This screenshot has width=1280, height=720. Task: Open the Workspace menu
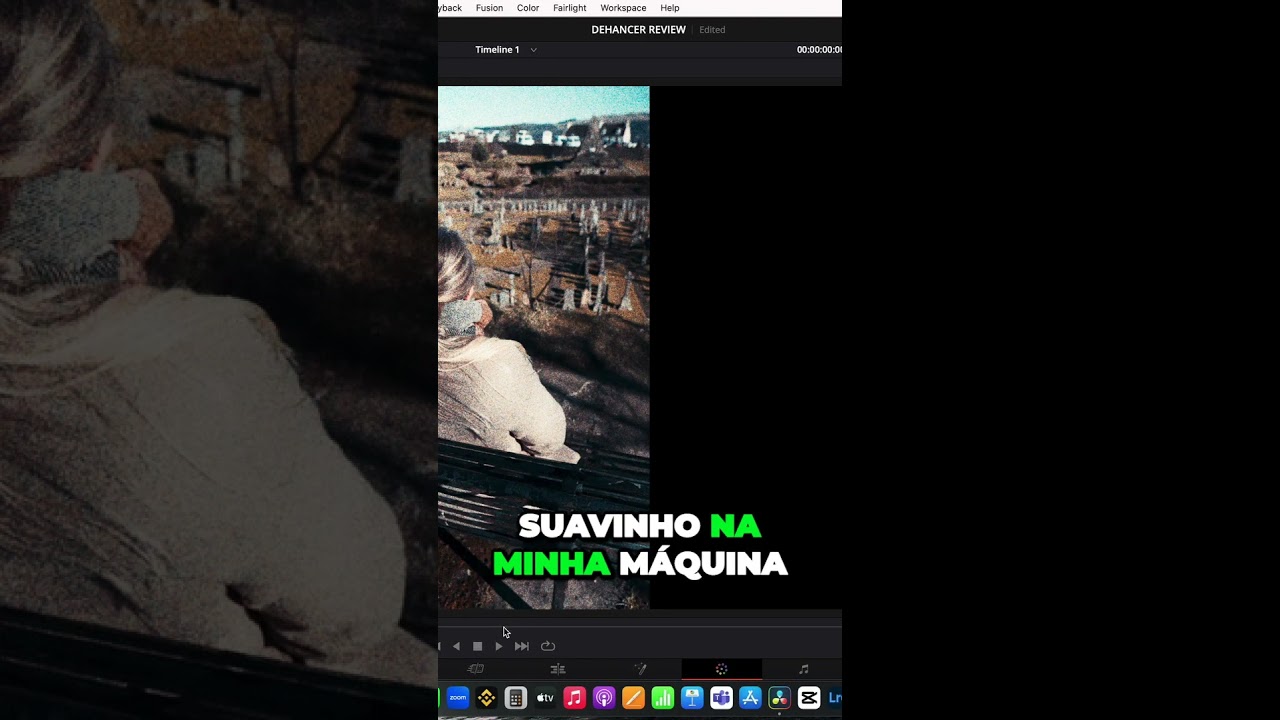[623, 8]
